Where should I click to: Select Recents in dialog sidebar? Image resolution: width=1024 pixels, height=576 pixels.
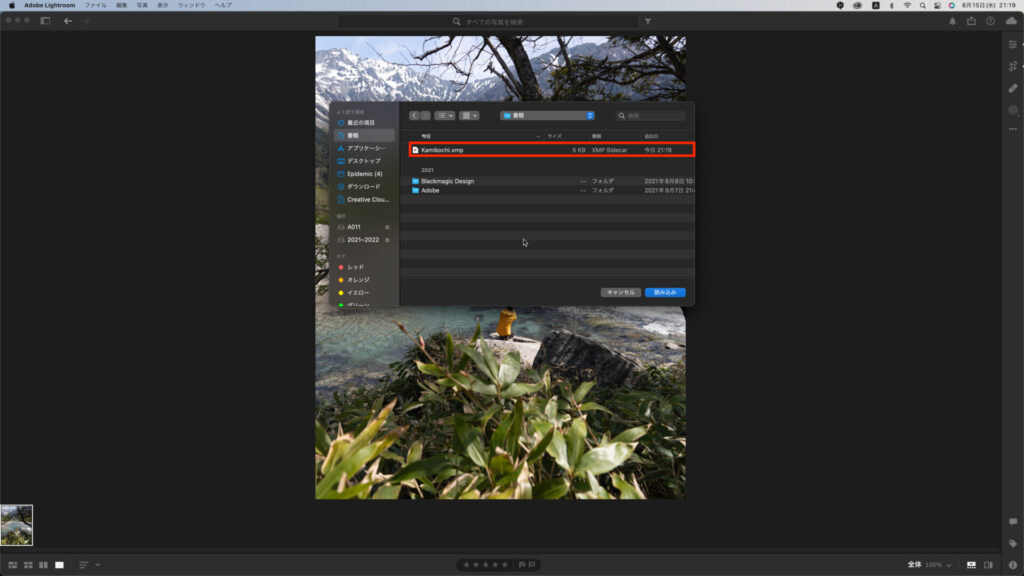coord(364,123)
